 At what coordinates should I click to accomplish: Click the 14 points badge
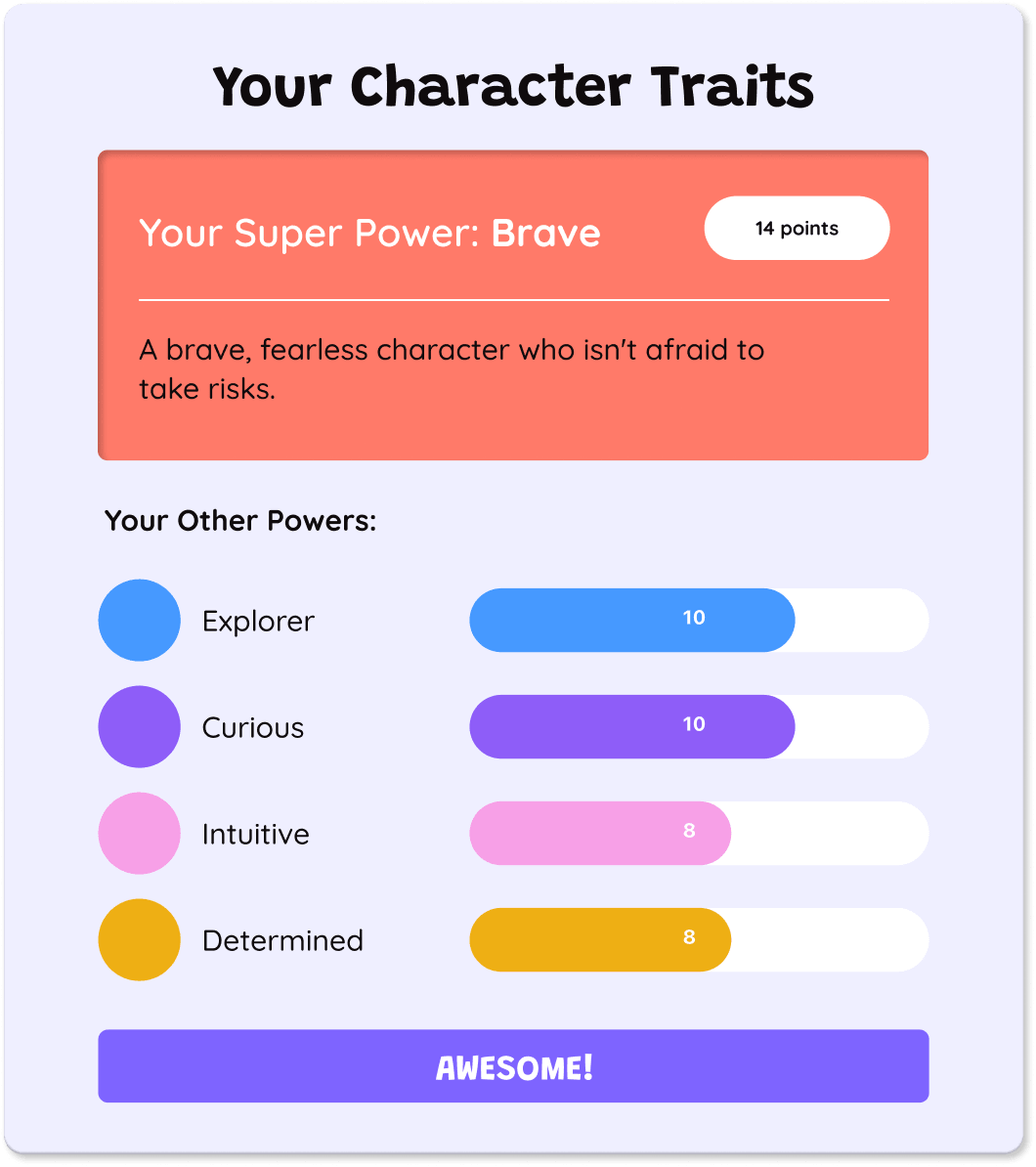pyautogui.click(x=797, y=228)
